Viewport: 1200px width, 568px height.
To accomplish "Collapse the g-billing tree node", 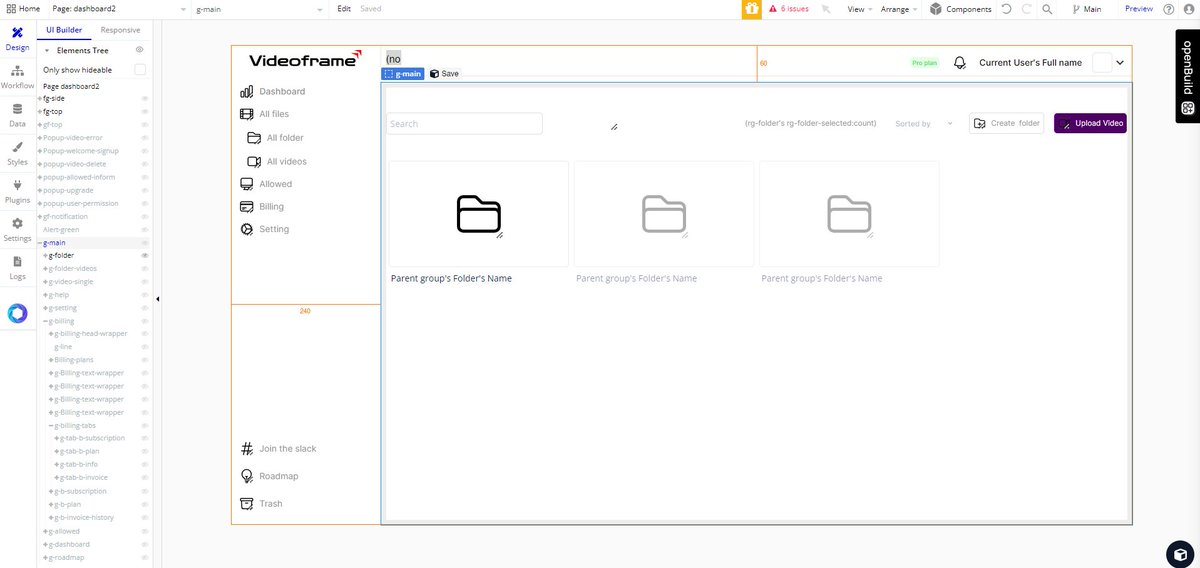I will click(45, 321).
